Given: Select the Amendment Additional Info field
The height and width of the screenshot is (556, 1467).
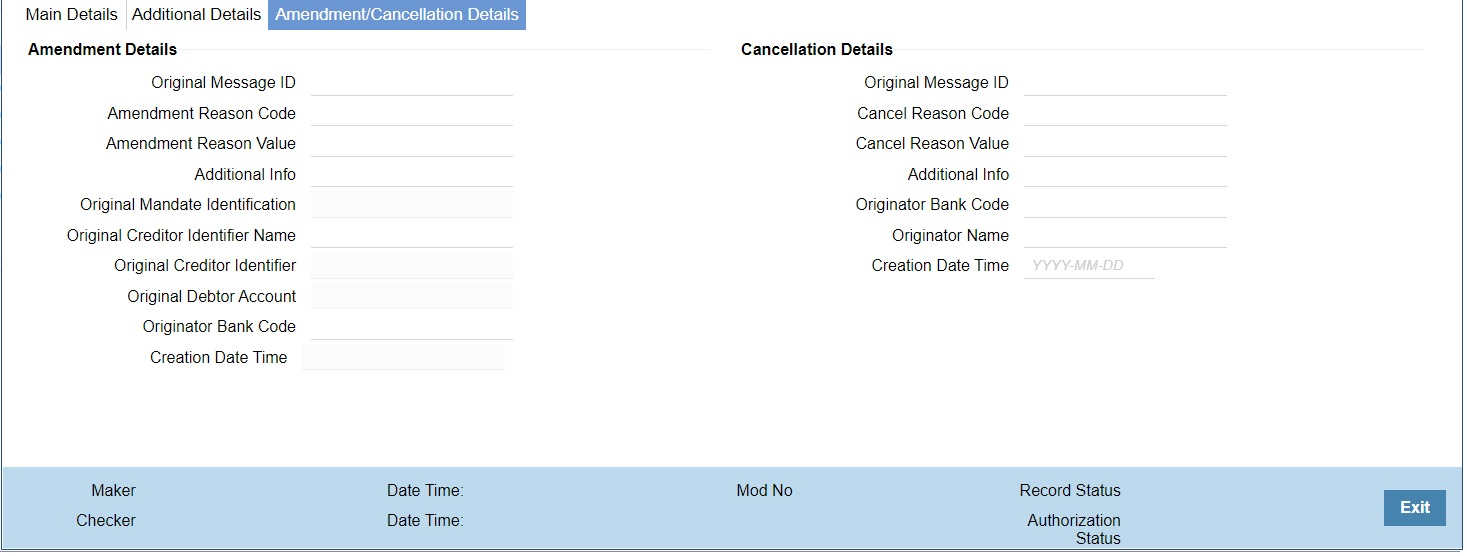Looking at the screenshot, I should (x=412, y=174).
